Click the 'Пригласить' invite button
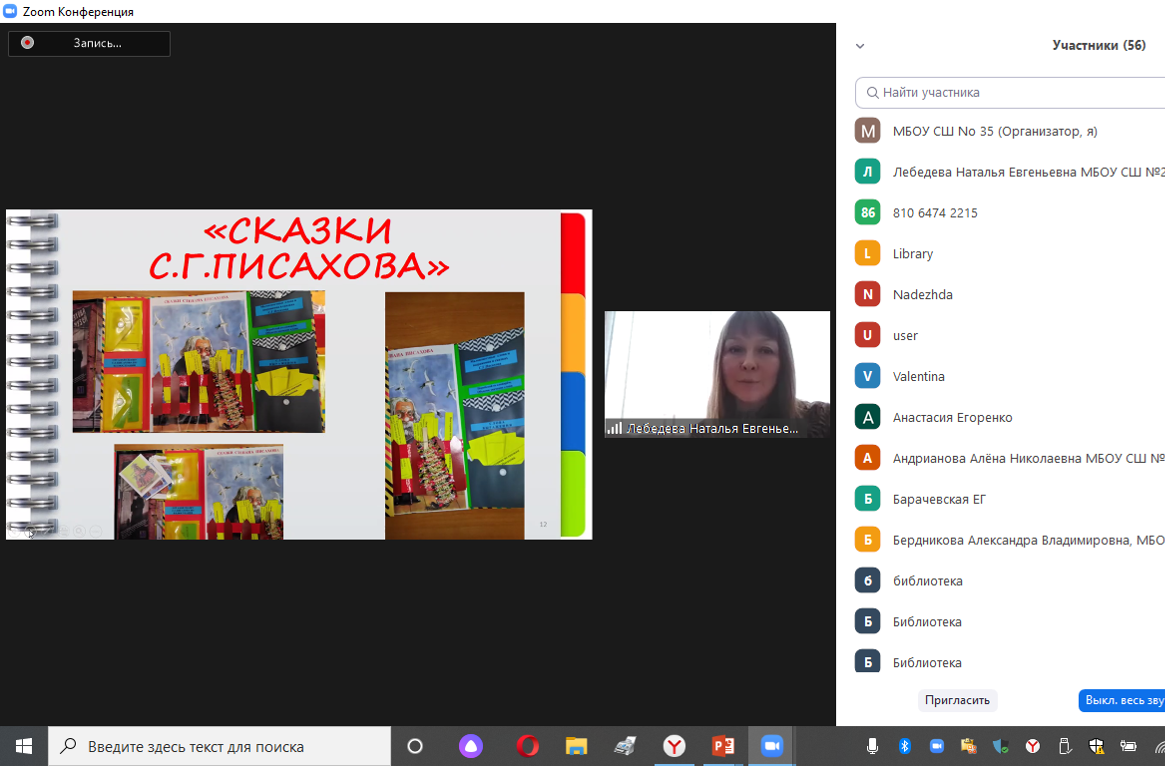The image size is (1165, 766). (x=957, y=700)
